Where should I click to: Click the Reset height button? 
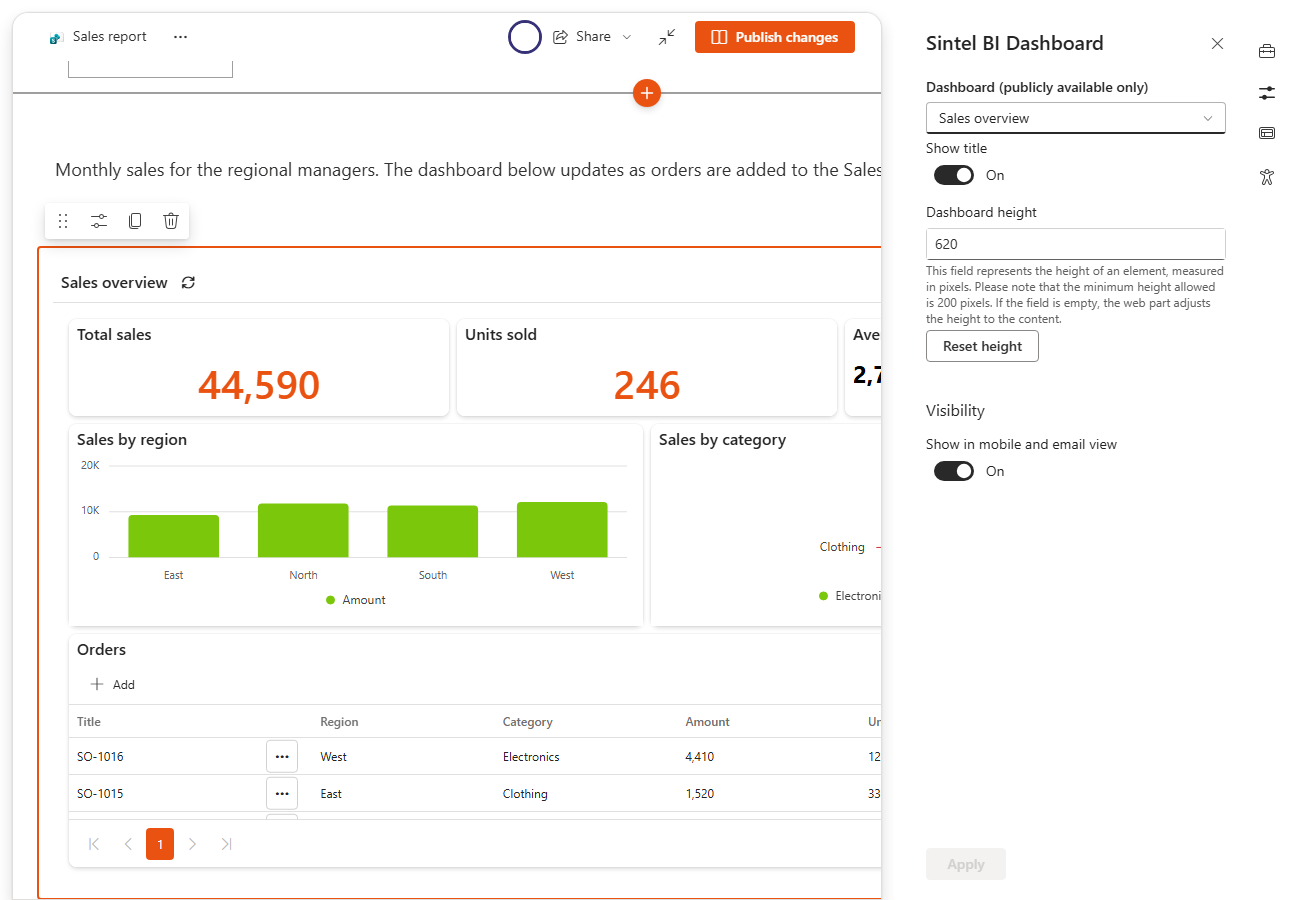pos(982,346)
